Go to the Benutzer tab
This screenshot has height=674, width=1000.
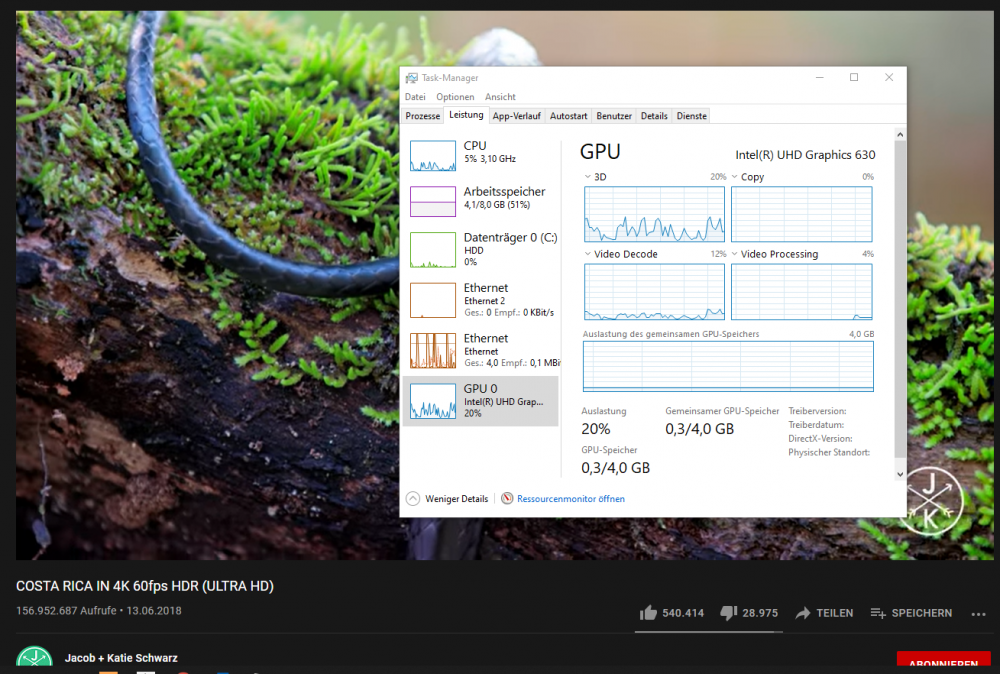(614, 116)
